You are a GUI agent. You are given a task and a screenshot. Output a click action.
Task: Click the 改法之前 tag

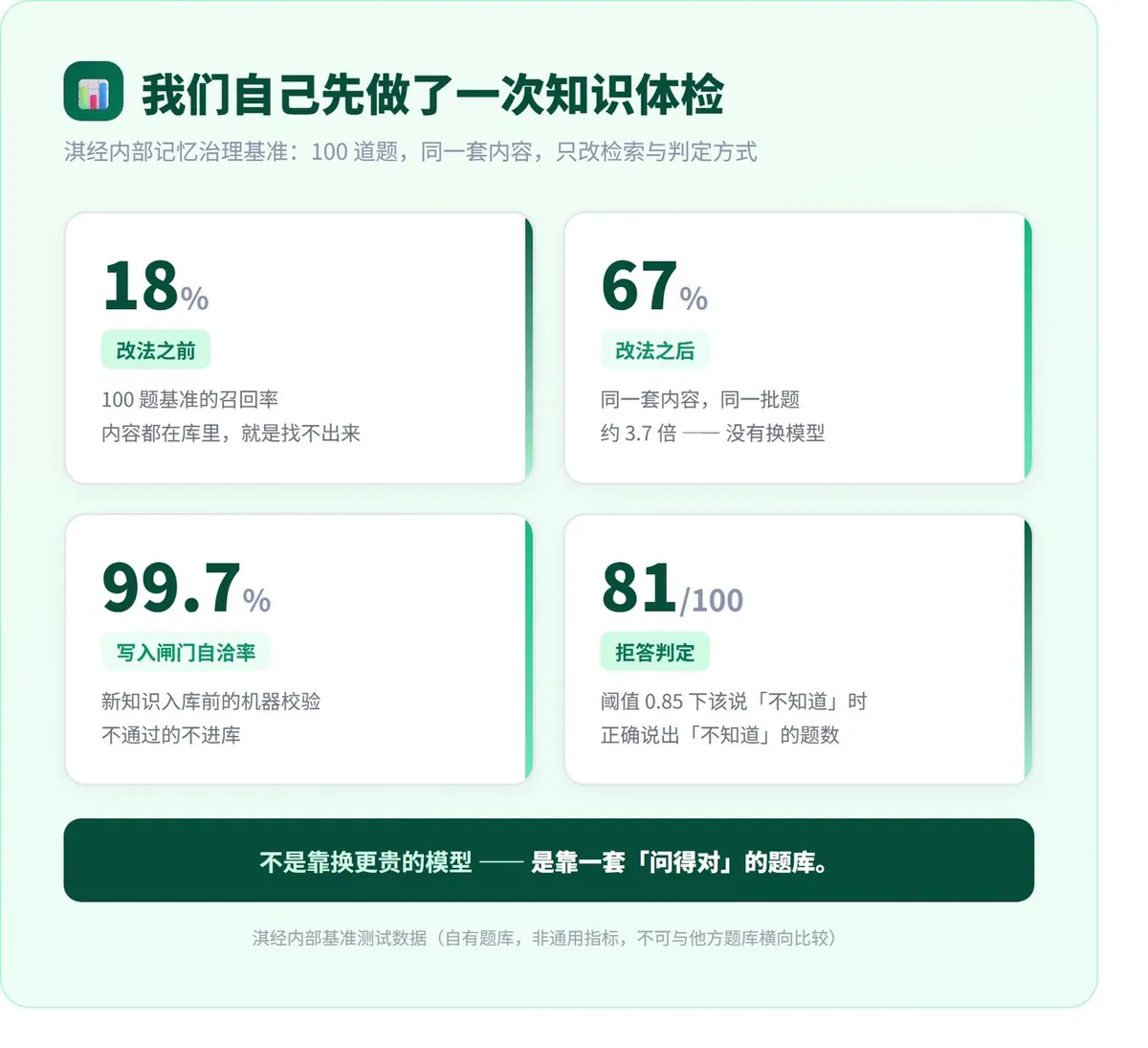[156, 350]
